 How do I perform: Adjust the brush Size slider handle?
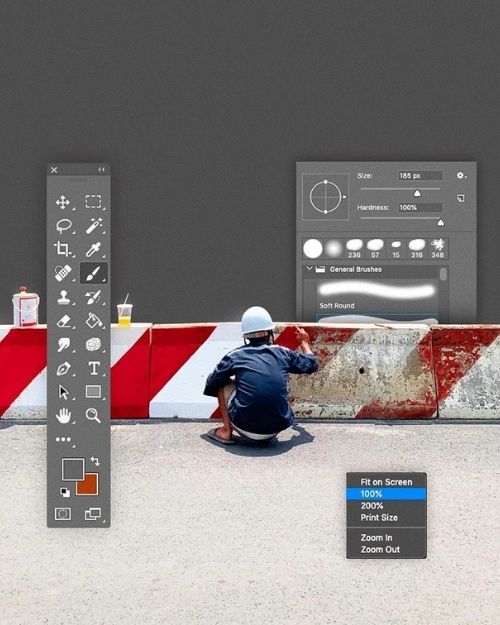click(x=417, y=193)
